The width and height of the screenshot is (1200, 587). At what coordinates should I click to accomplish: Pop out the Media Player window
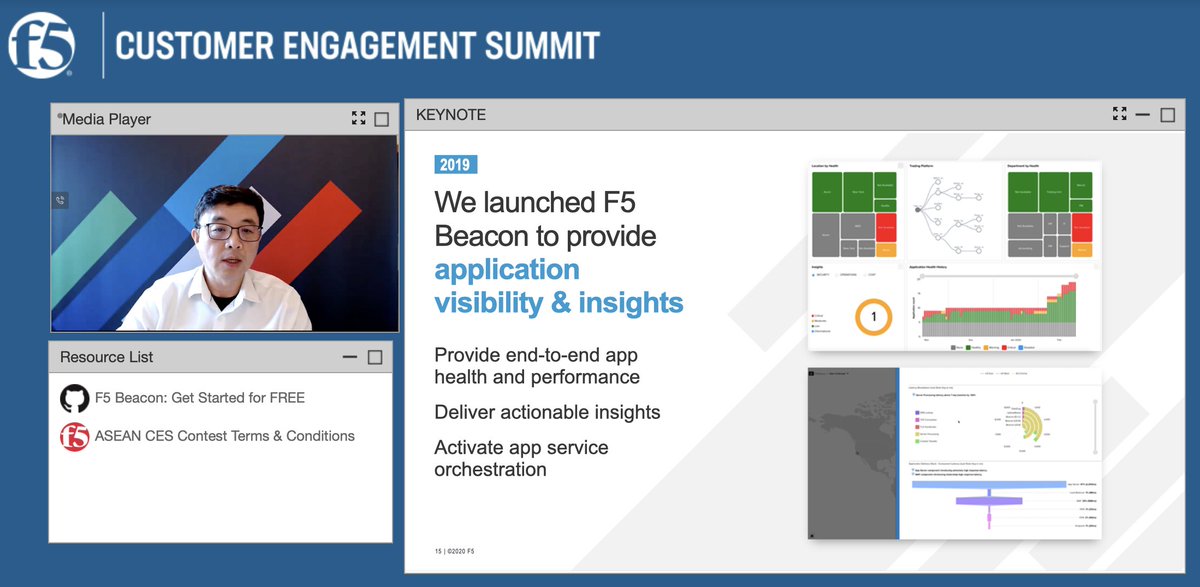pos(381,118)
